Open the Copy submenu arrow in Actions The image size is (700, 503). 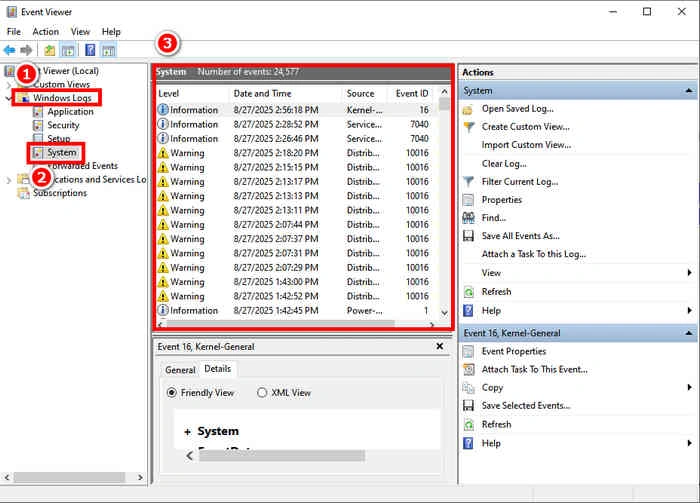tap(690, 388)
